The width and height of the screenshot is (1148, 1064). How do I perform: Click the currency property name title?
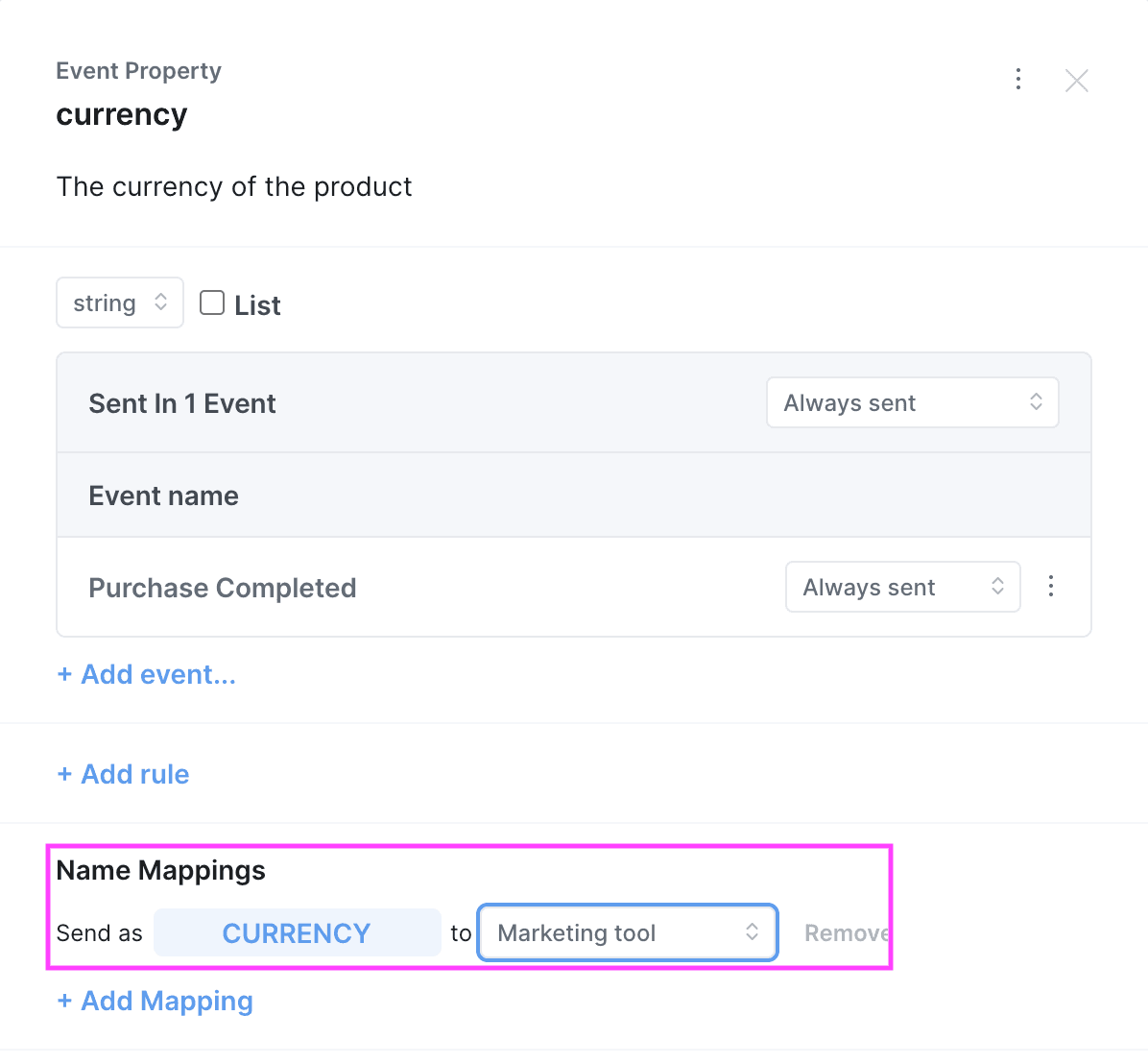click(x=122, y=114)
